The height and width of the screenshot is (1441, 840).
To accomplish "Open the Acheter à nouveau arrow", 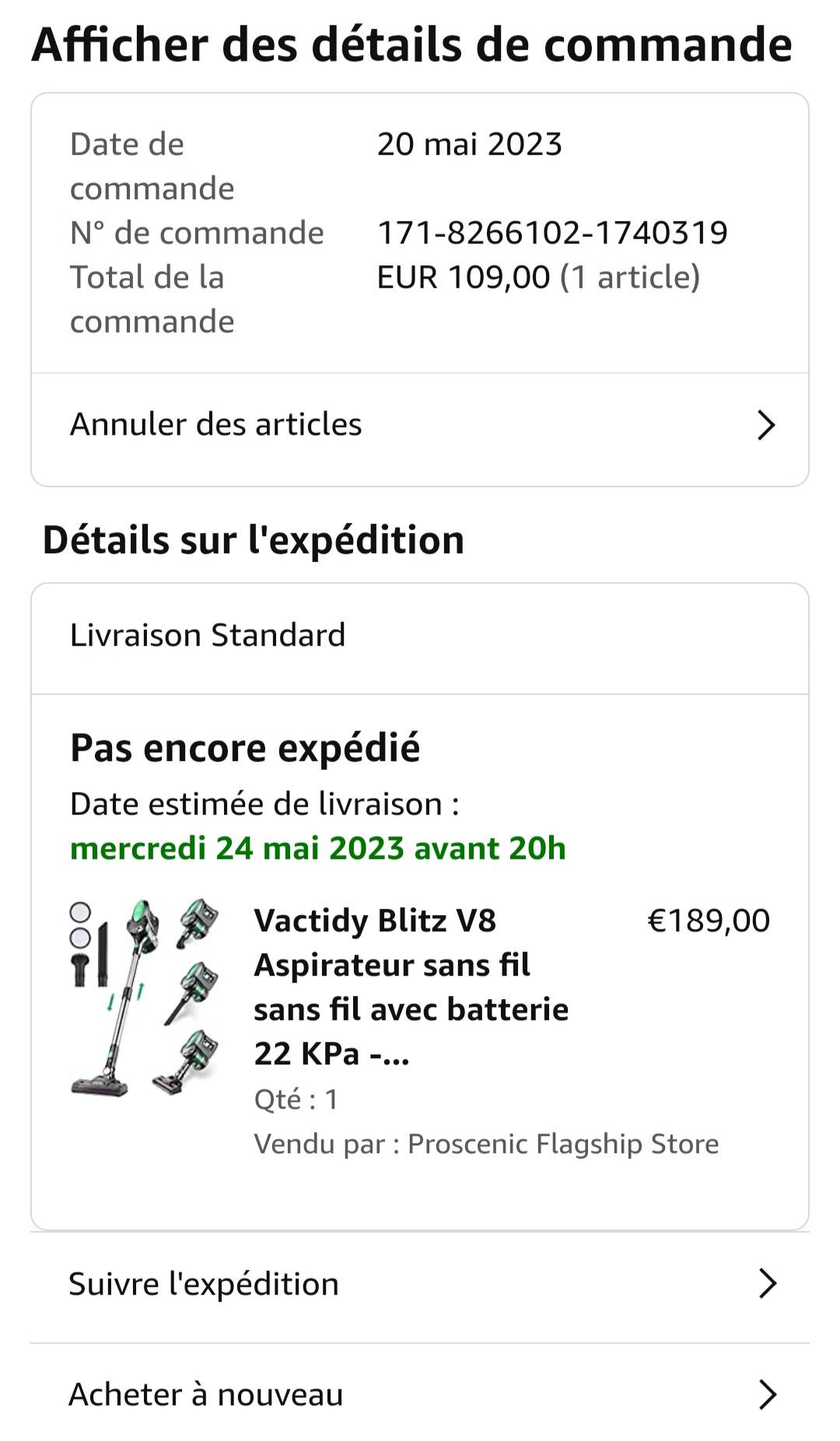I will pos(767,1395).
